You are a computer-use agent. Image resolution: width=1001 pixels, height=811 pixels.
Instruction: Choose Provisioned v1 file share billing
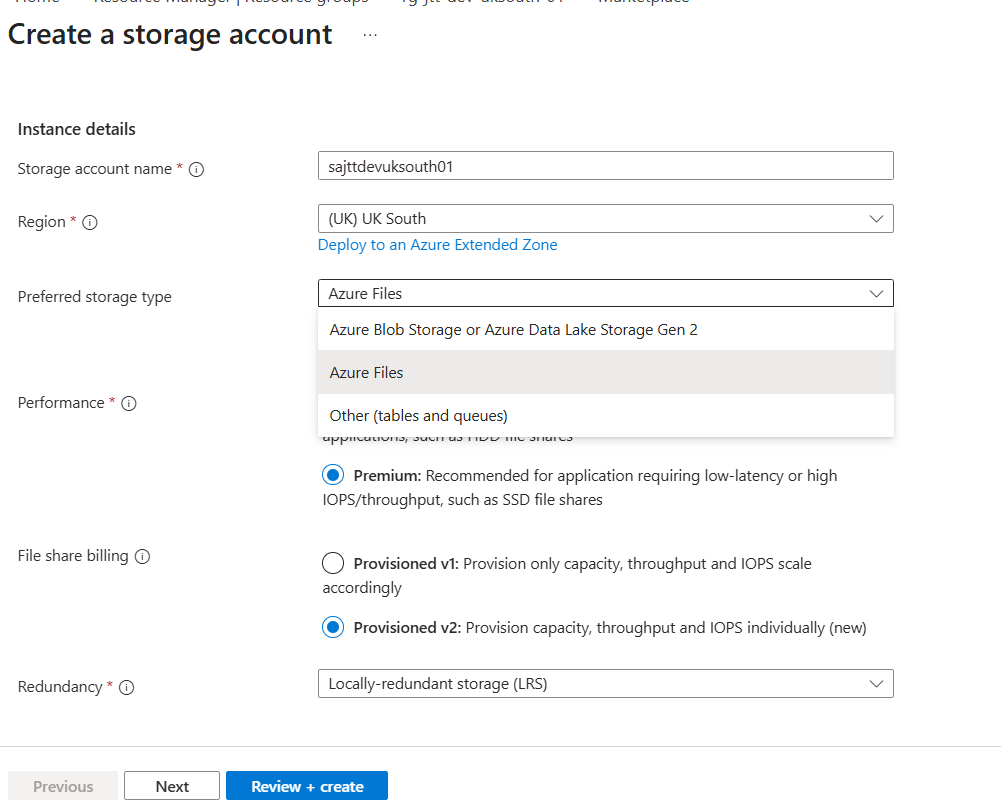point(333,564)
